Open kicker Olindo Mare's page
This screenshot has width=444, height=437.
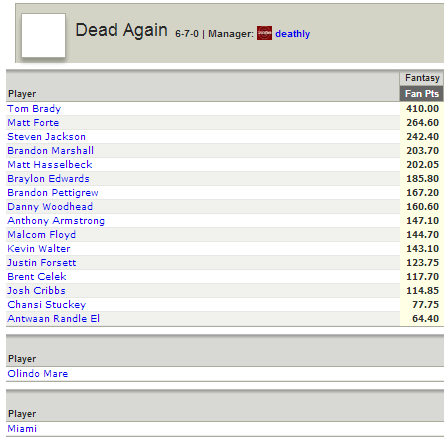pos(38,374)
